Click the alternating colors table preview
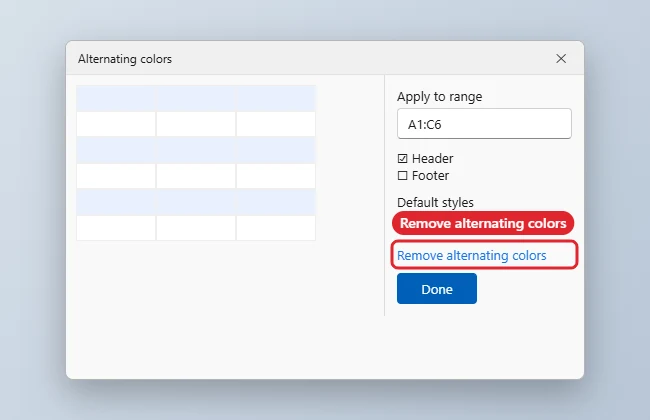 coord(196,163)
